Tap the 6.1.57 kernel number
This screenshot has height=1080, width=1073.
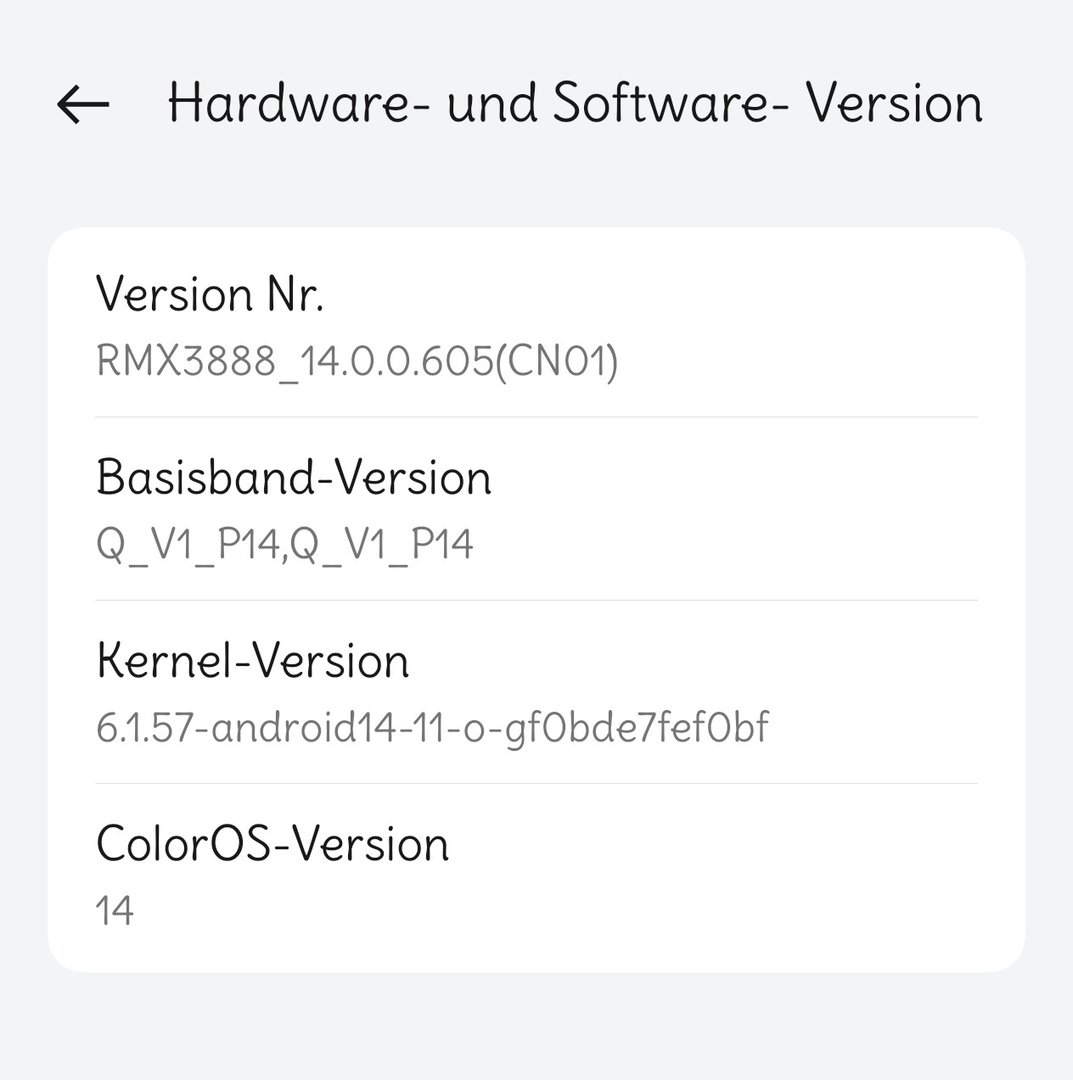point(139,727)
